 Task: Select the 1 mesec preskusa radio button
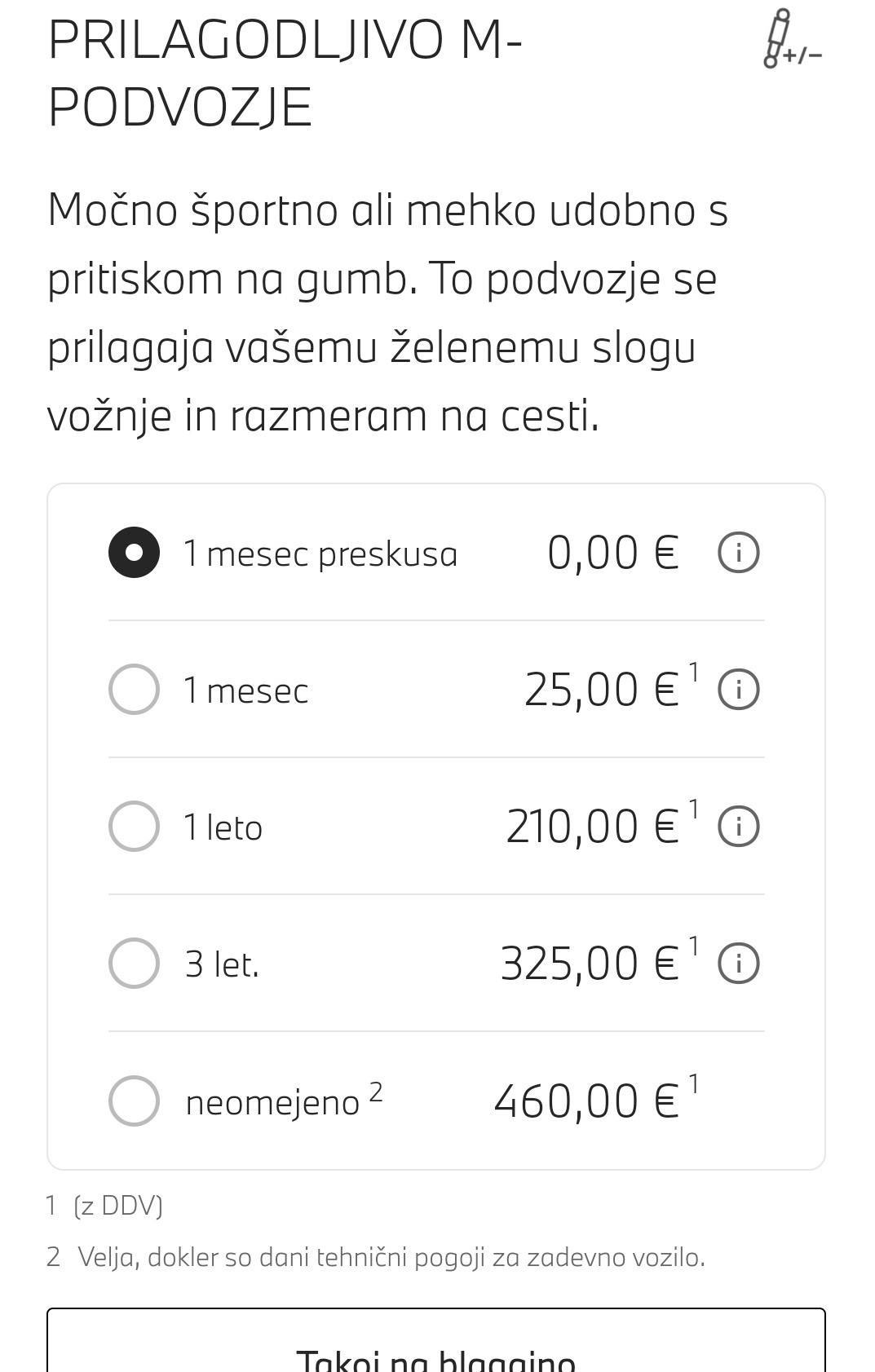[x=134, y=553]
